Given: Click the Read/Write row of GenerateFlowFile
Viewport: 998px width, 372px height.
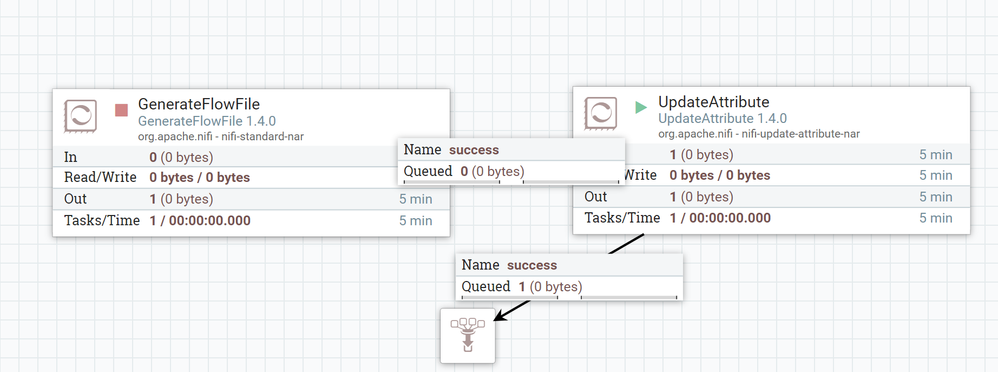Looking at the screenshot, I should (x=251, y=178).
